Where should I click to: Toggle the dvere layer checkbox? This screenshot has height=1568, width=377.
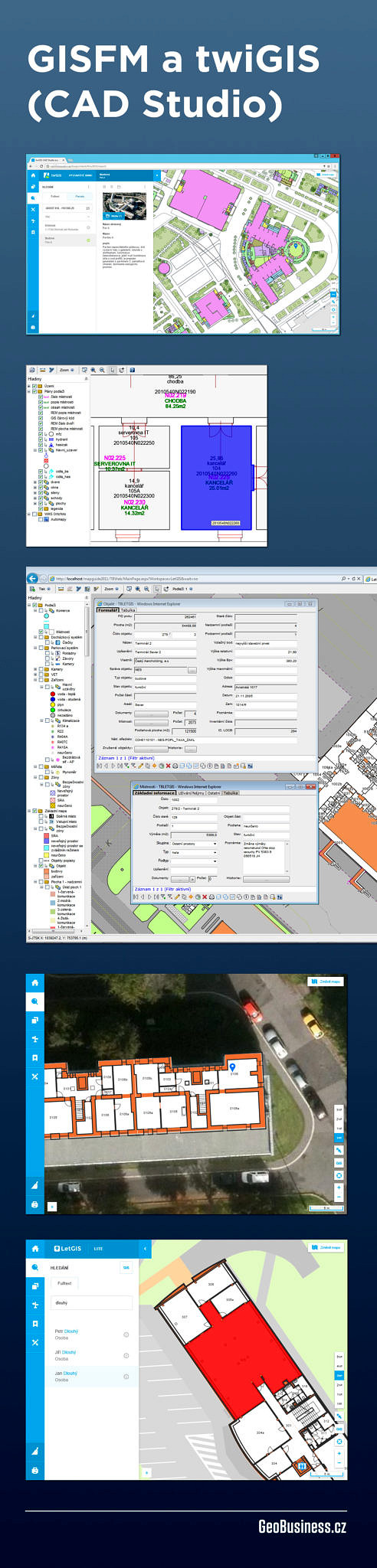pos(41,482)
